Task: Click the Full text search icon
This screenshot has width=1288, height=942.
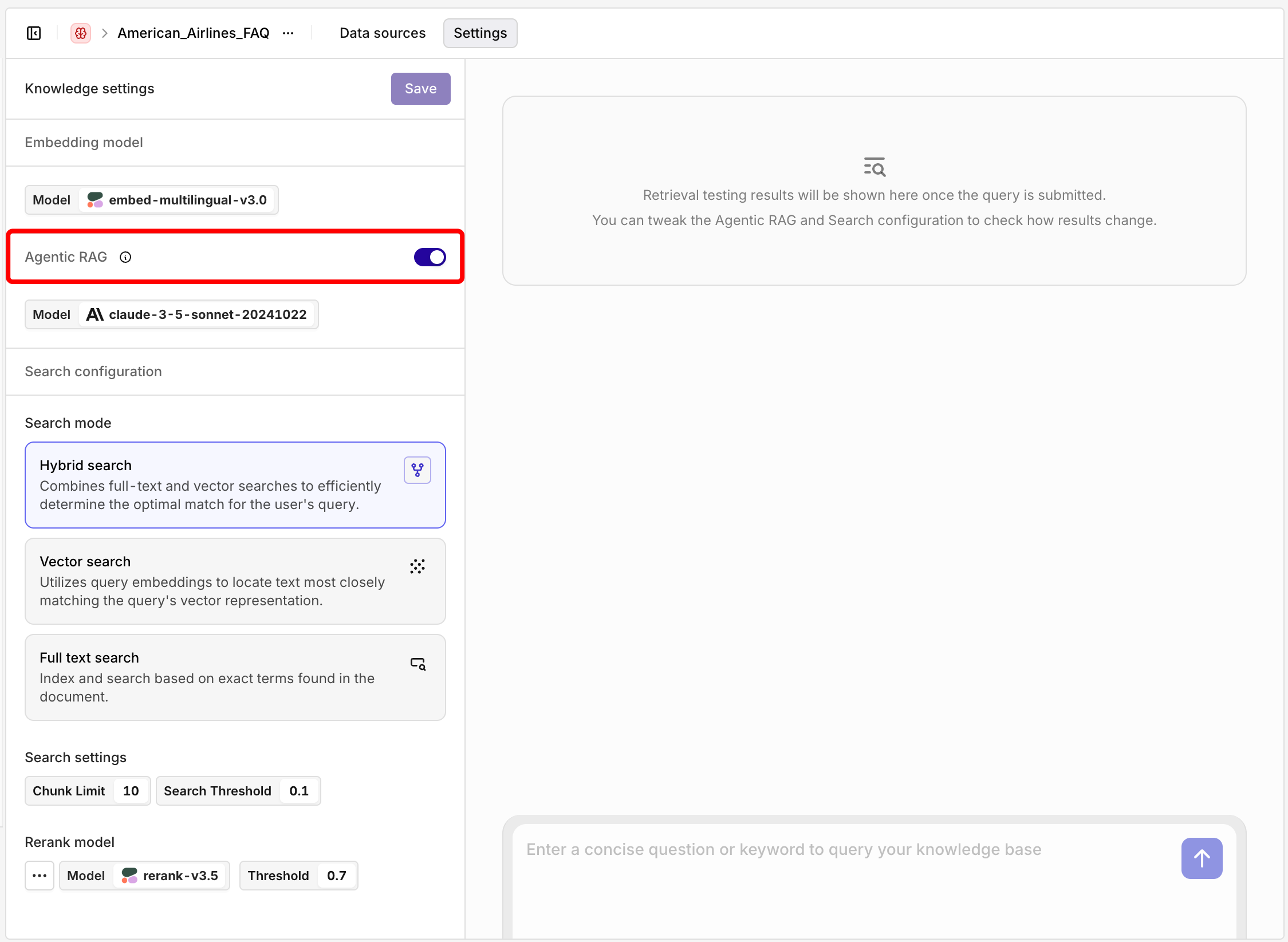Action: [417, 664]
